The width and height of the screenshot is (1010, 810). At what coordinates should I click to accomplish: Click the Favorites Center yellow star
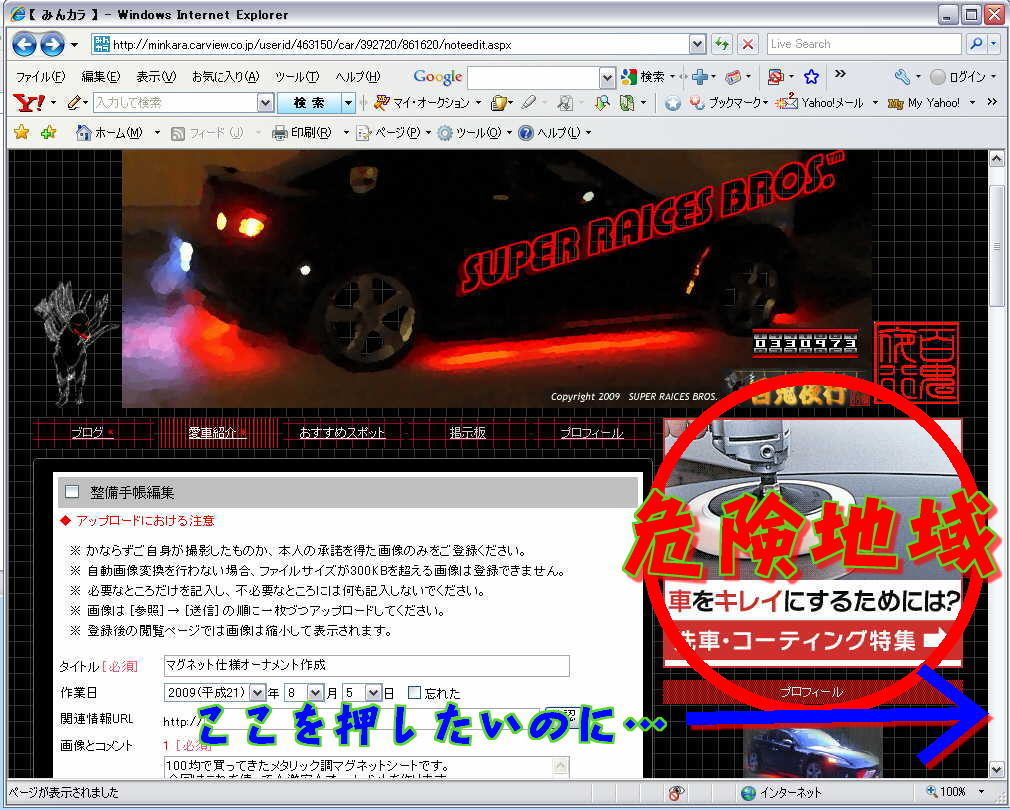click(22, 132)
